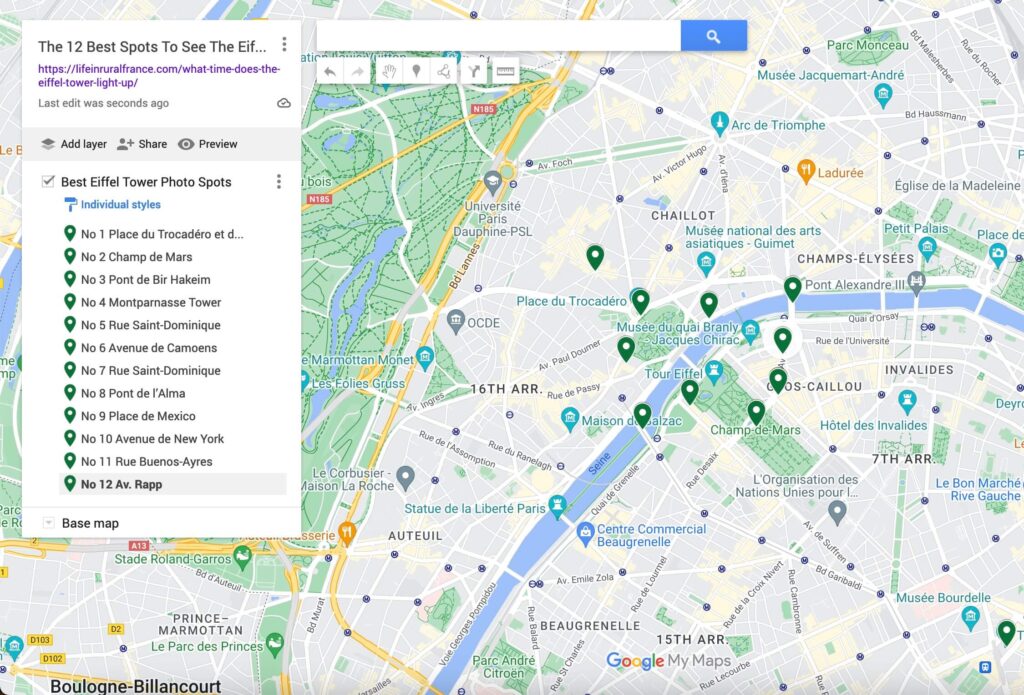The image size is (1024, 695).
Task: Click the green marker at Gros-Caillou label
Action: (777, 380)
